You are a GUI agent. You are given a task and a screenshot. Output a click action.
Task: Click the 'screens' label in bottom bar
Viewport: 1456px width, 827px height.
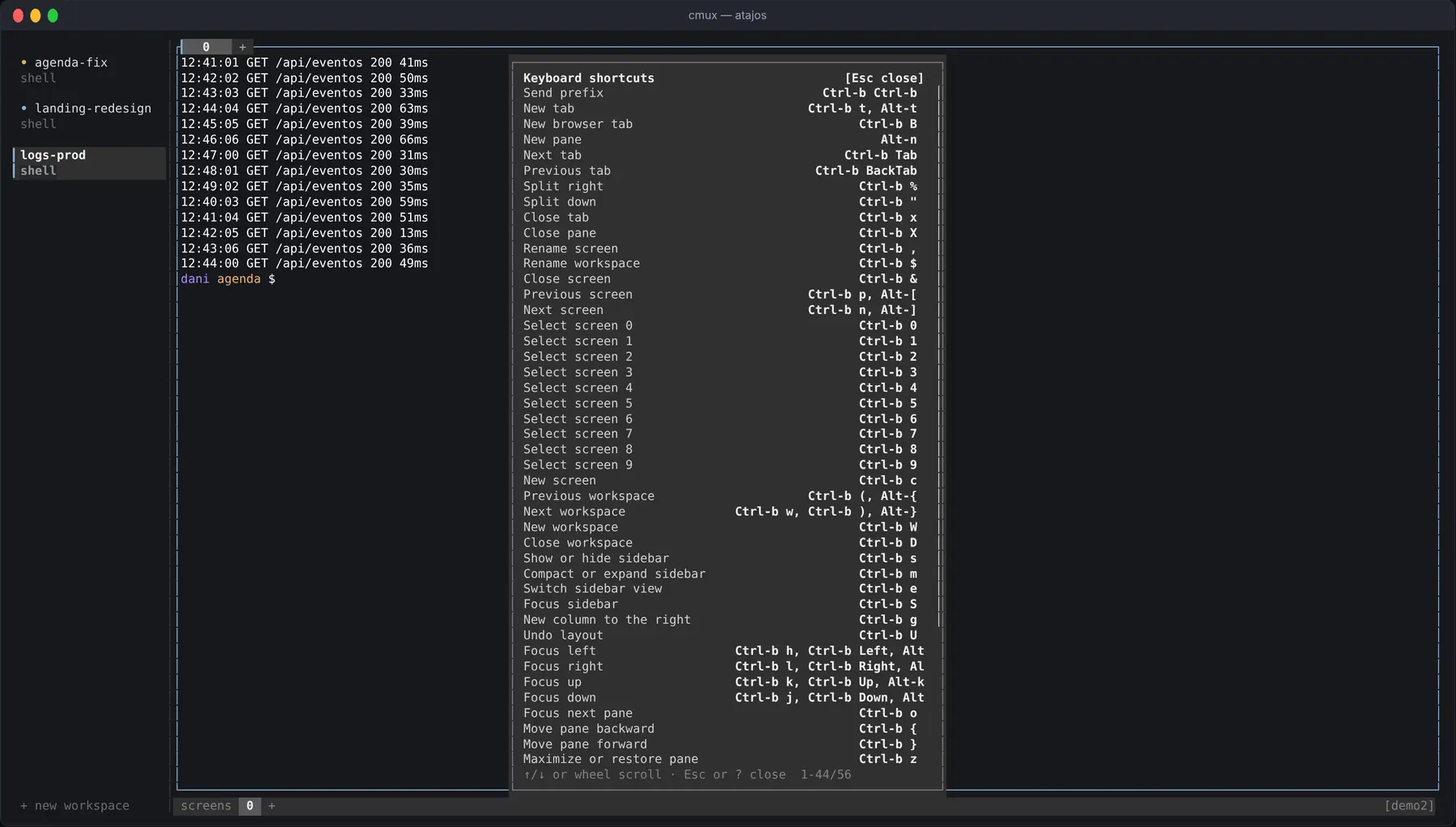point(206,806)
